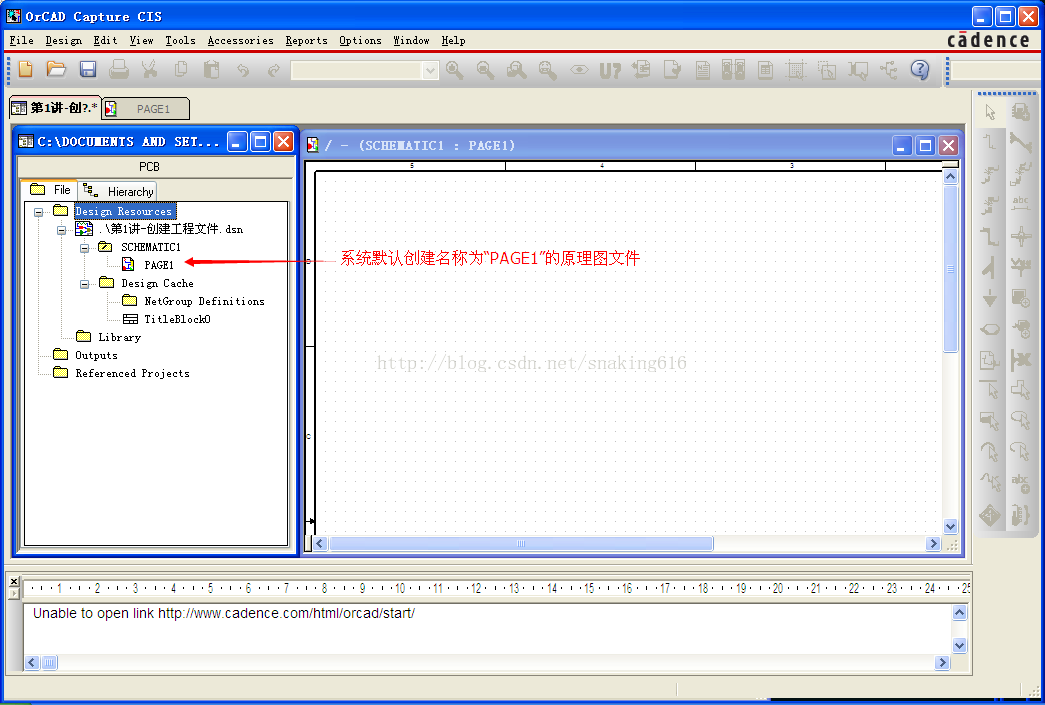This screenshot has width=1045, height=705.
Task: Collapse the SCHEMATIC1 folder node
Action: pyautogui.click(x=85, y=248)
